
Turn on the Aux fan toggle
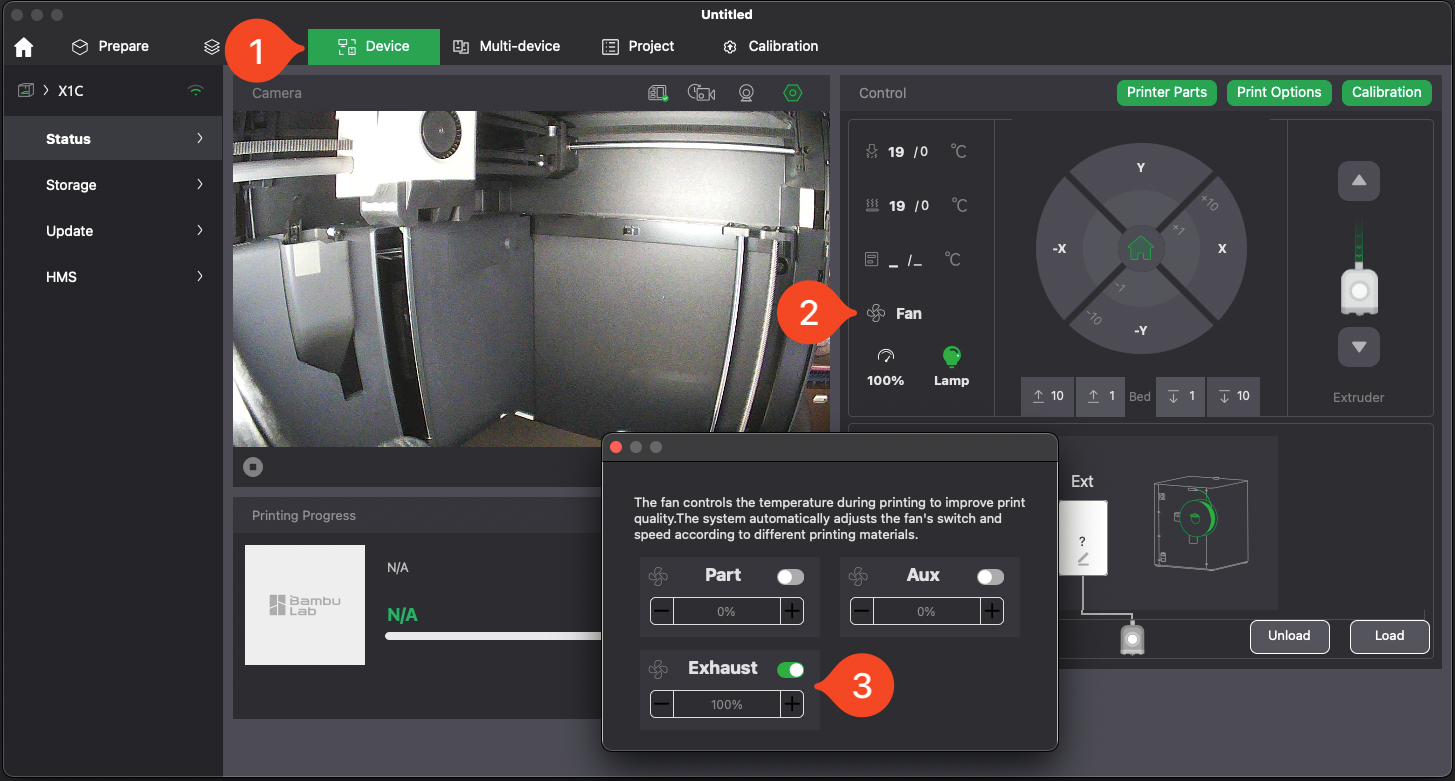[990, 576]
